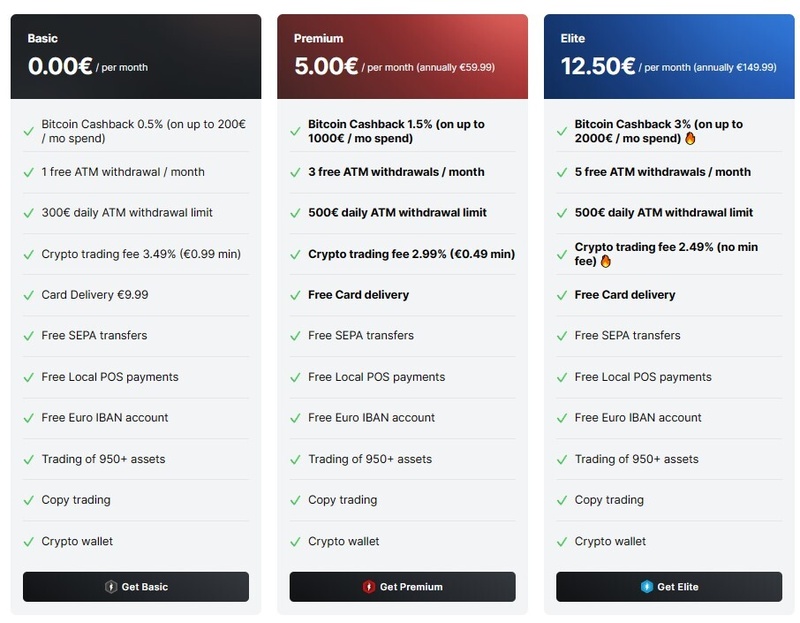Click the checkmark next to Elite Copy trading

562,501
